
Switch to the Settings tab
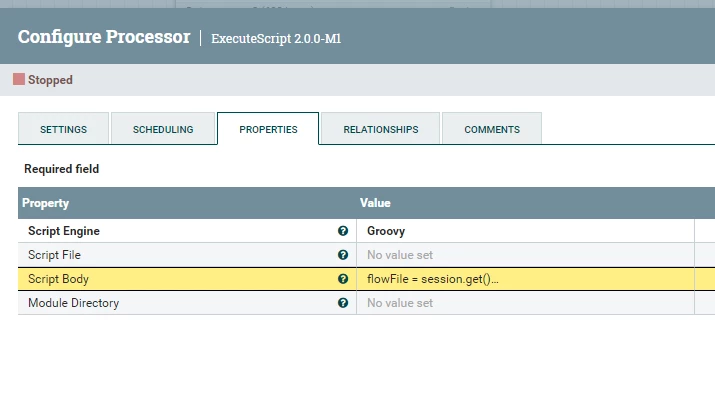63,129
